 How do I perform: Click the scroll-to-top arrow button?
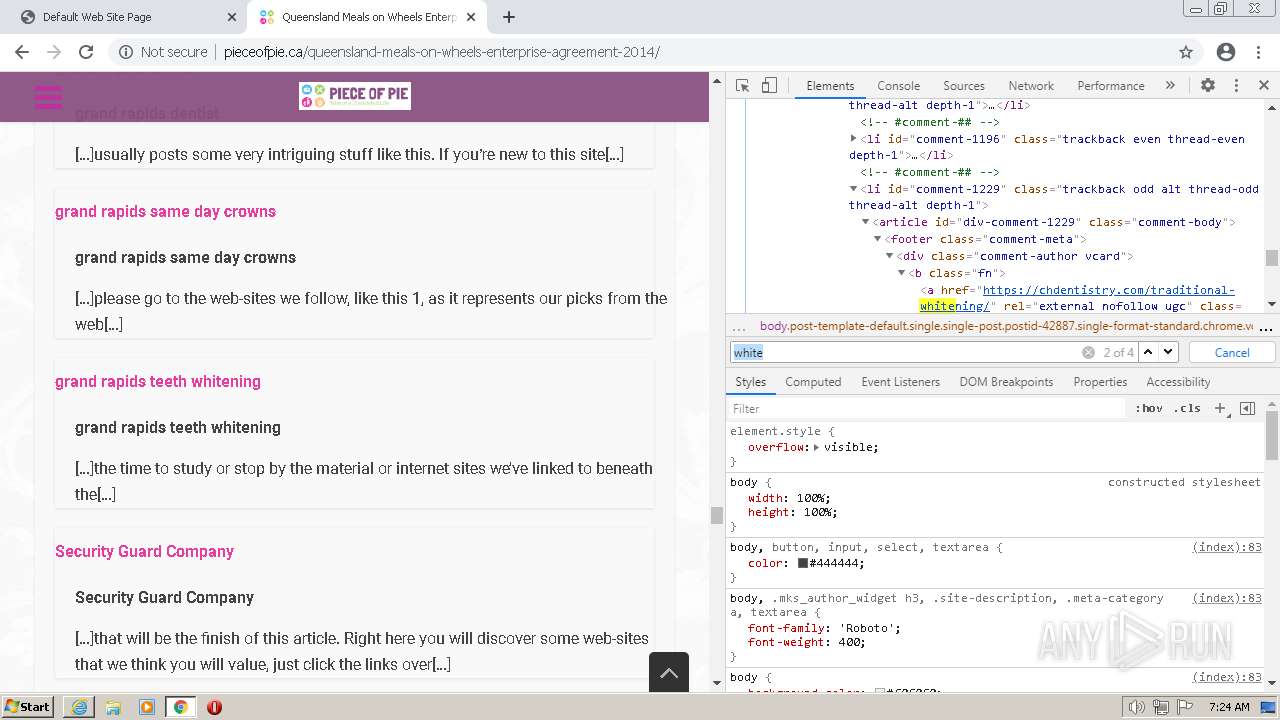669,673
